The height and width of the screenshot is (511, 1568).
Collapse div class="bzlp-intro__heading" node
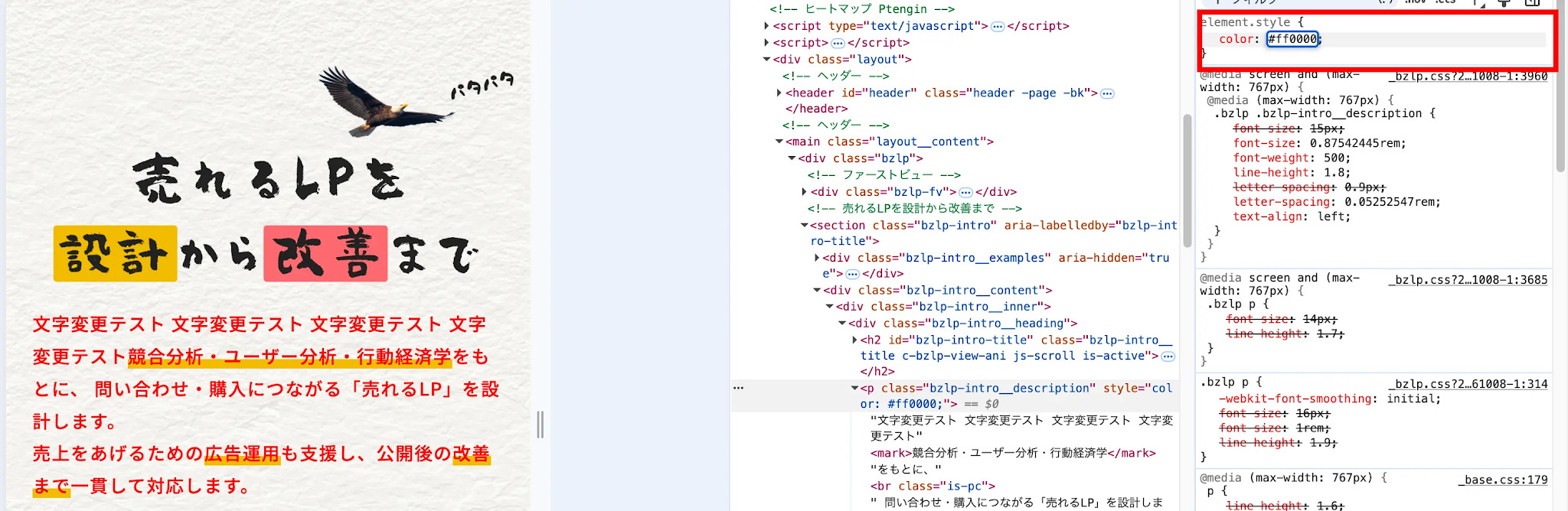842,324
